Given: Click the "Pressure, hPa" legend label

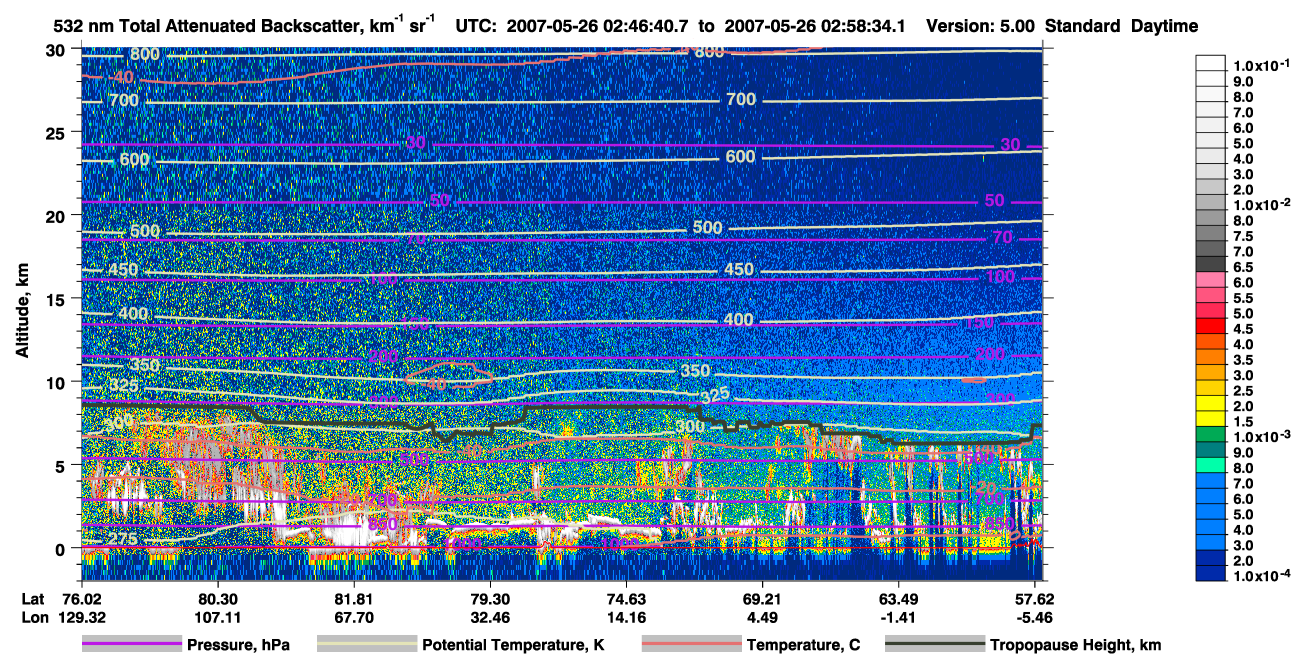Looking at the screenshot, I should tap(239, 645).
